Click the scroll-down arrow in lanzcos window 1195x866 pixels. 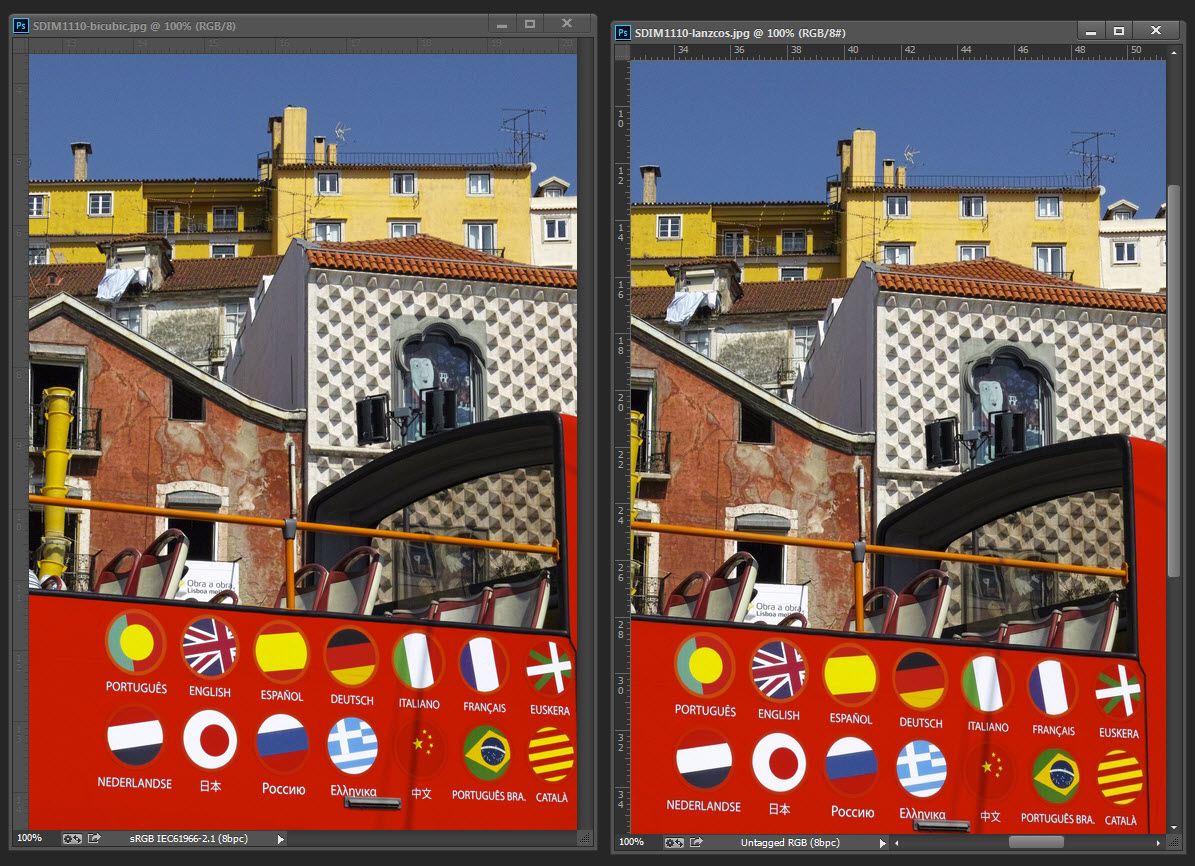tap(1174, 827)
